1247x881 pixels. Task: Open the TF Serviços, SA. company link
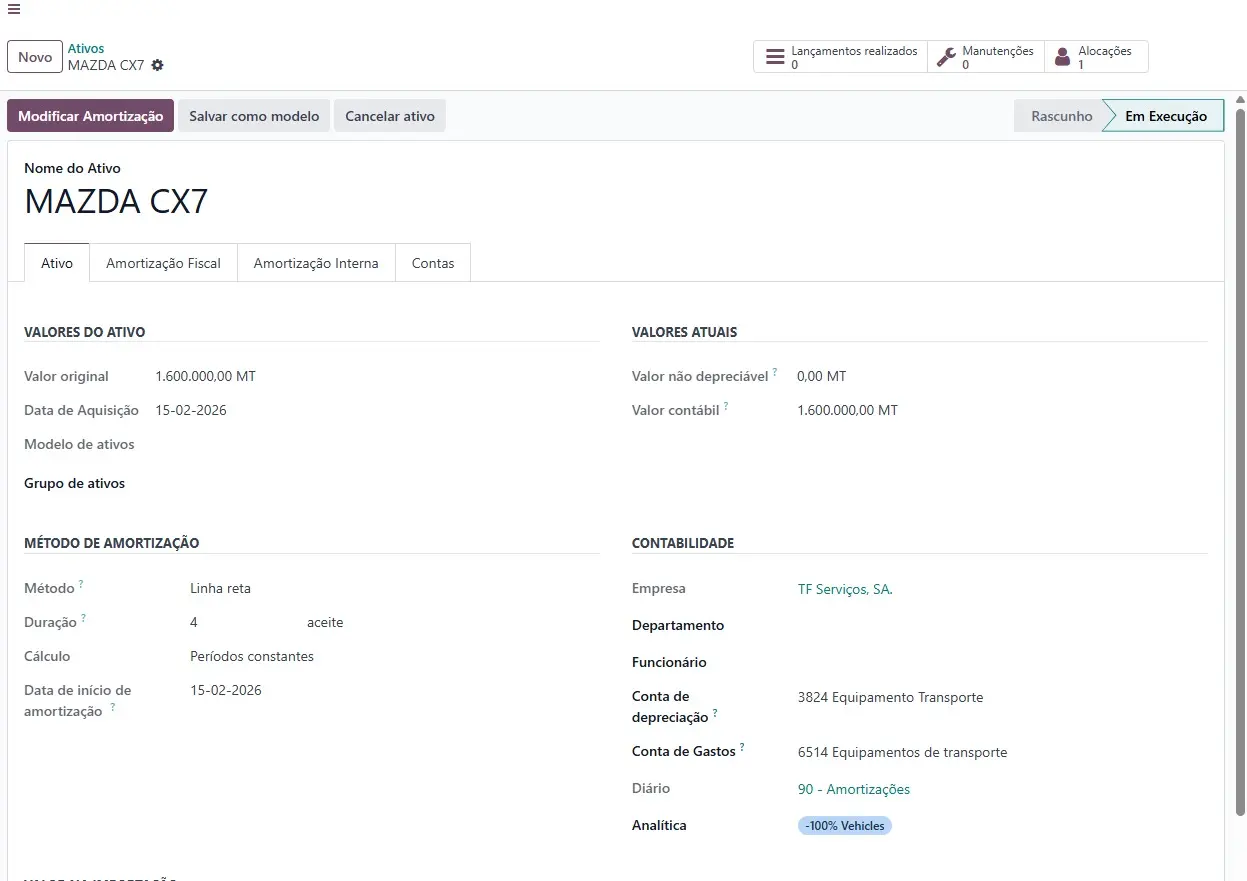(x=845, y=589)
